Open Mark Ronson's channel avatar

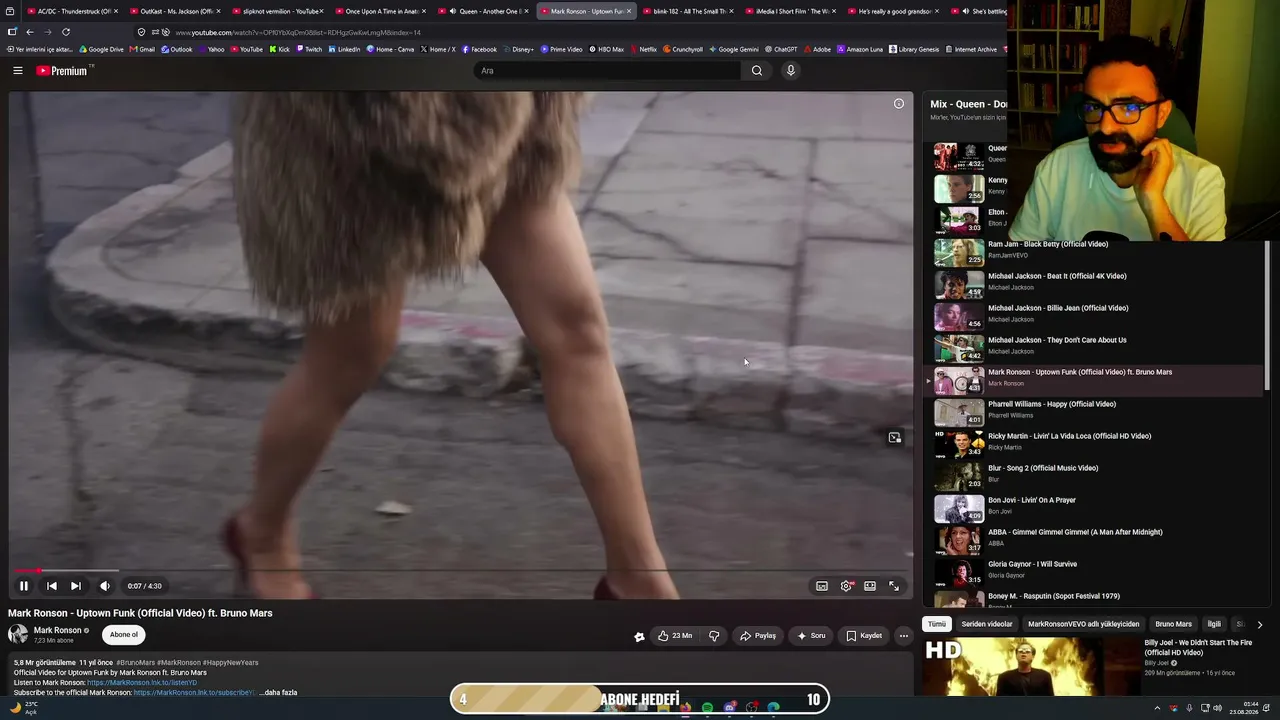pos(18,635)
